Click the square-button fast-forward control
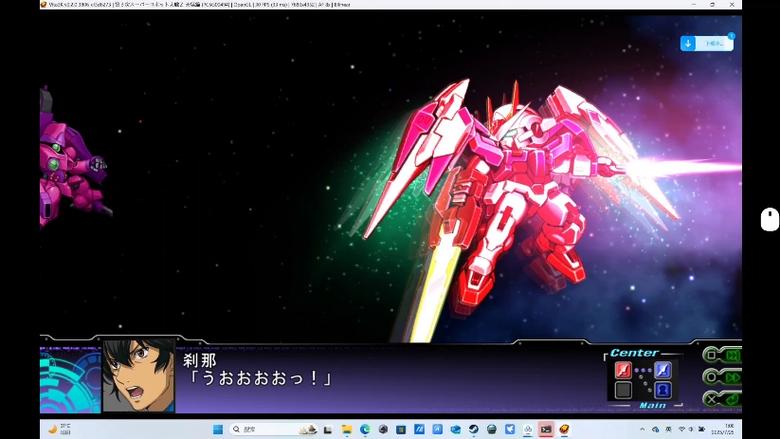 pos(722,355)
